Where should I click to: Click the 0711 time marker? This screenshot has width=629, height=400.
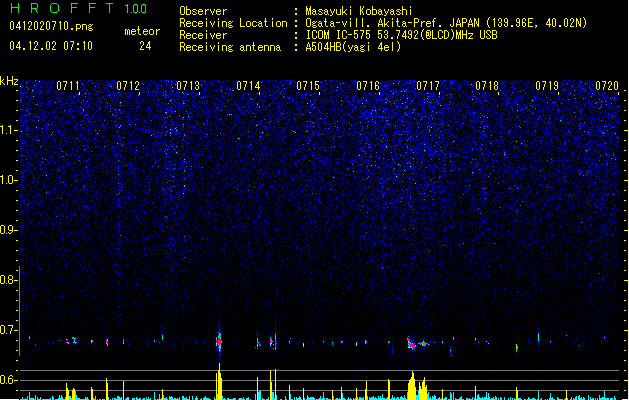click(x=68, y=86)
